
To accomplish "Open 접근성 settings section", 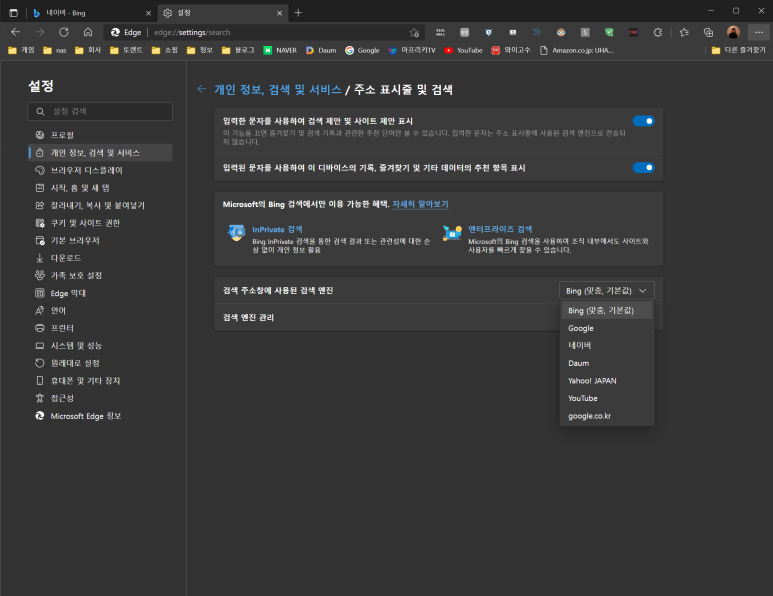I will point(100,398).
